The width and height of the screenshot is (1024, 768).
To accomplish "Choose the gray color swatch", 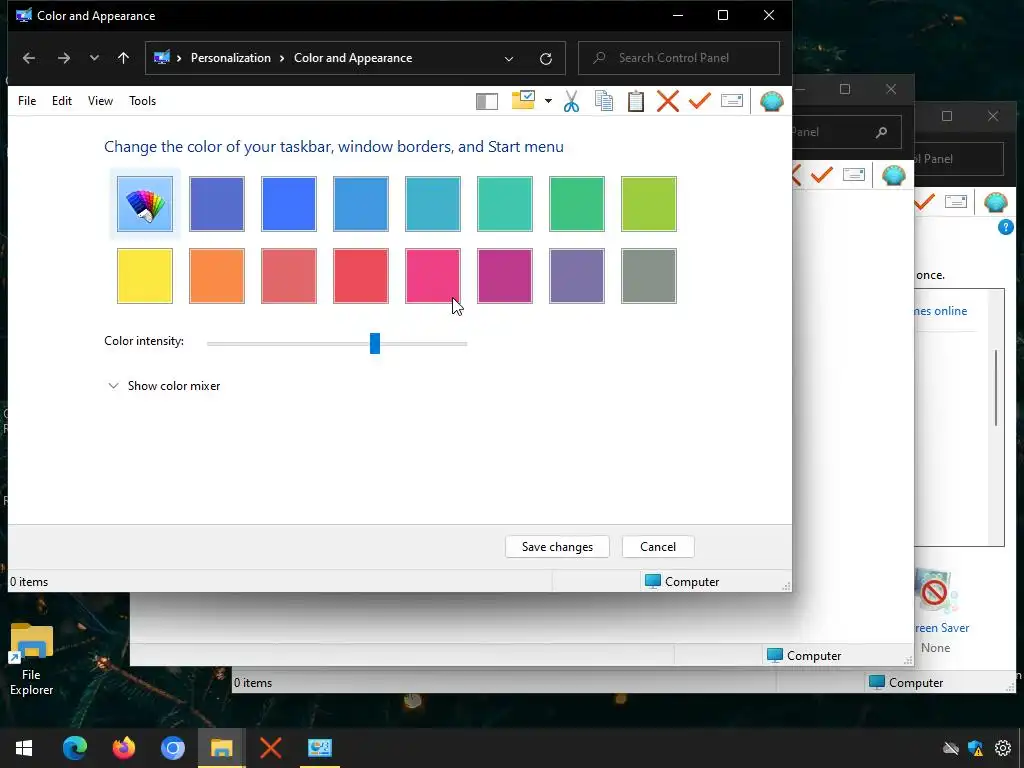I will click(x=648, y=276).
